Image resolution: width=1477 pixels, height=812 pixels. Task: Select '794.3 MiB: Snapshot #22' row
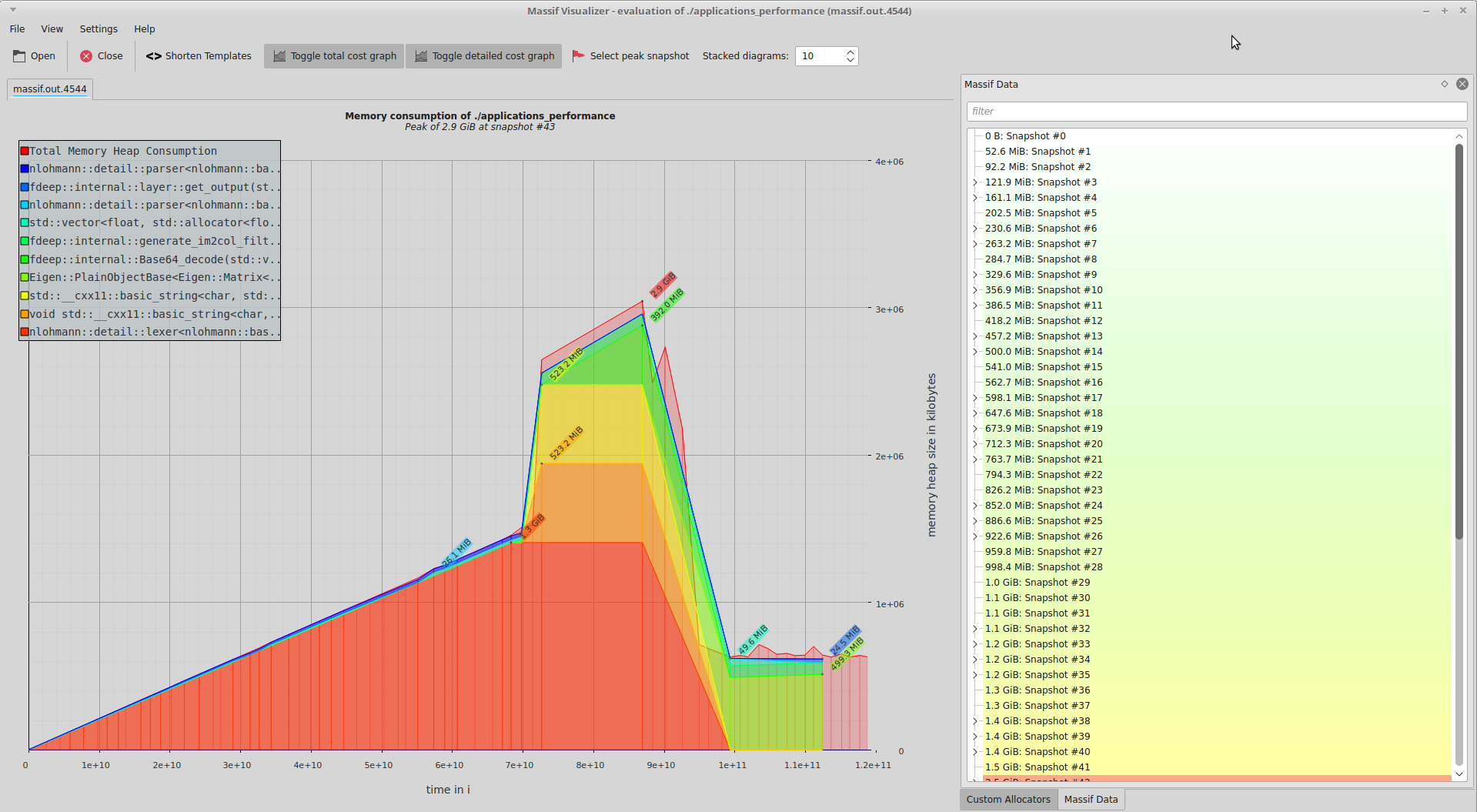click(1216, 475)
